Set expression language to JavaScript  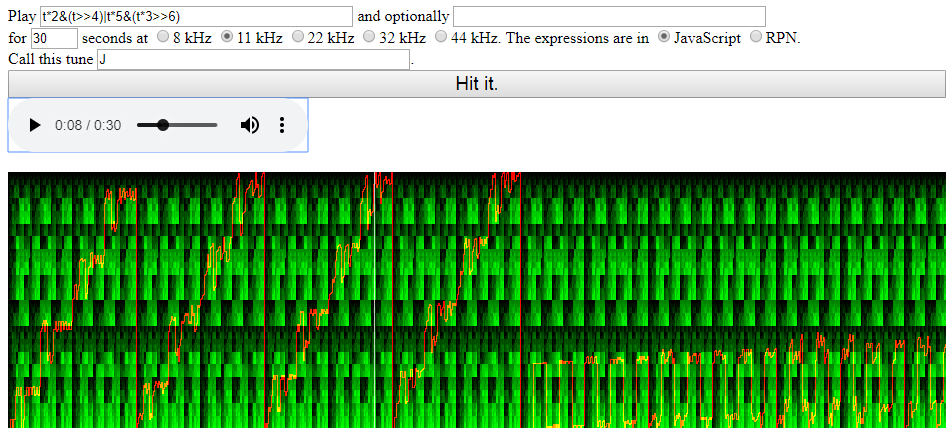[664, 37]
